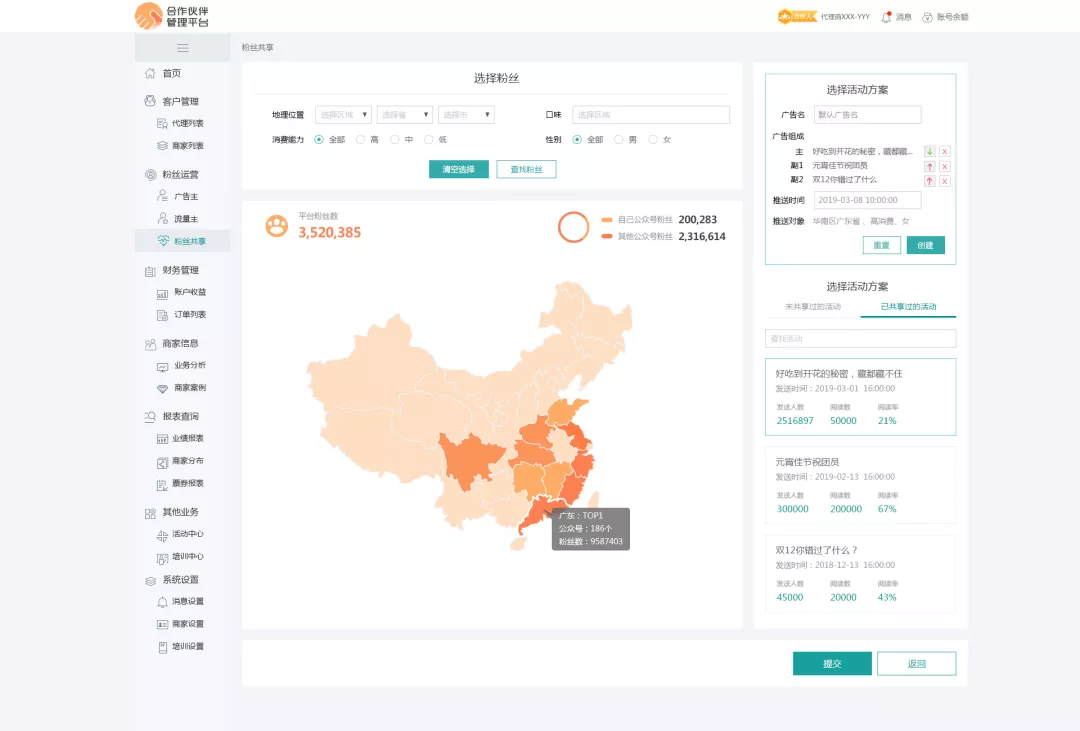Open the 选择区域 location dropdown
Viewport: 1080px width, 731px height.
pyautogui.click(x=343, y=115)
